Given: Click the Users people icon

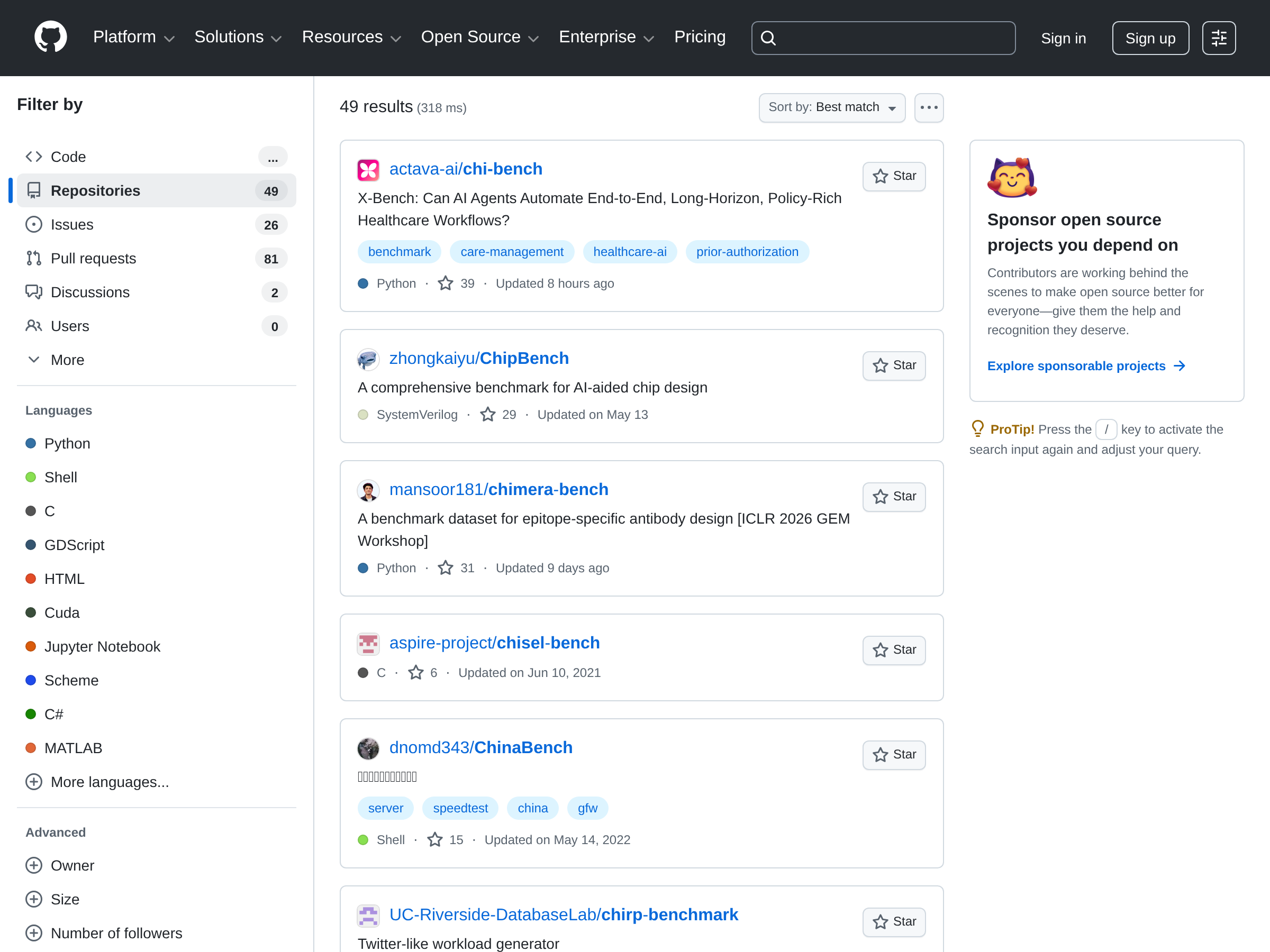Looking at the screenshot, I should [34, 326].
